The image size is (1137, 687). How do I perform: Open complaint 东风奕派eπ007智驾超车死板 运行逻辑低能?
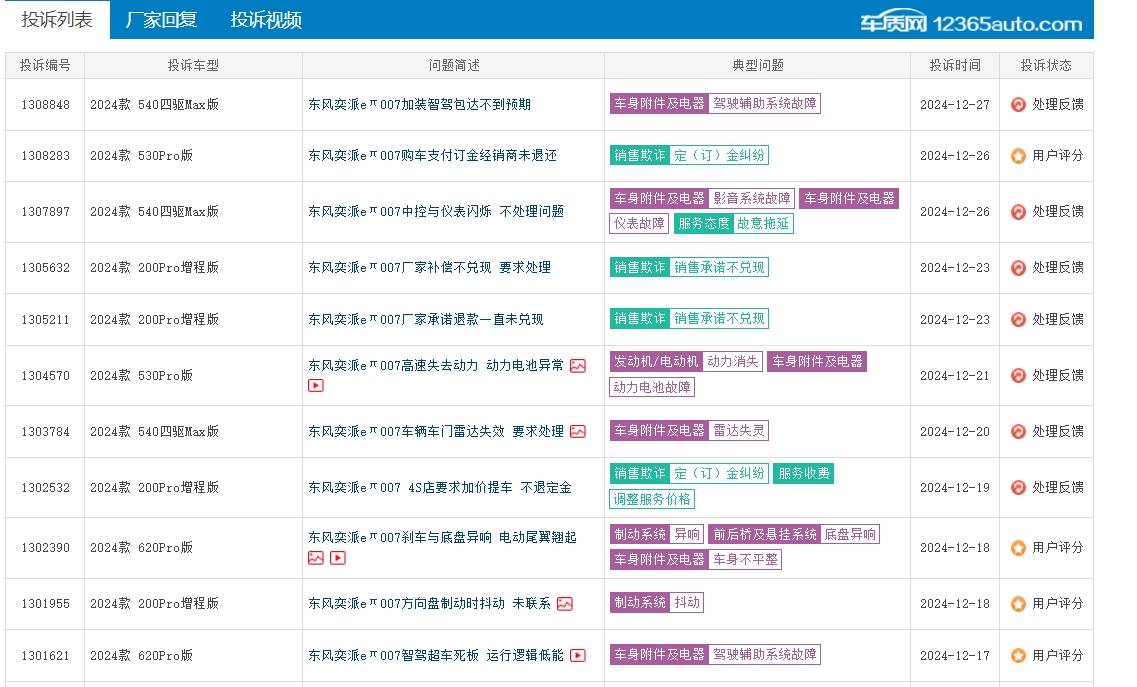point(436,655)
